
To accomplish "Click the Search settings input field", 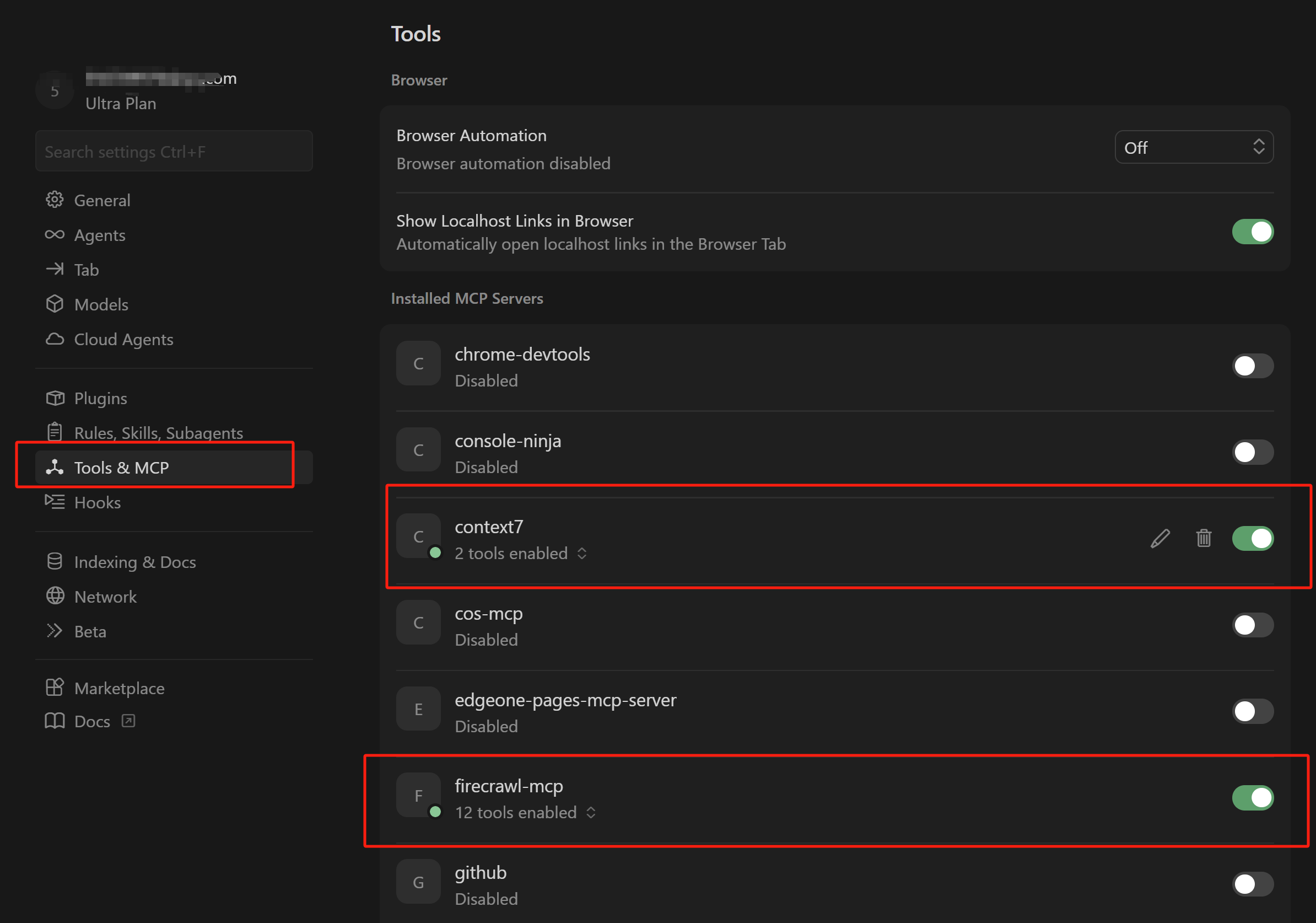I will point(174,151).
